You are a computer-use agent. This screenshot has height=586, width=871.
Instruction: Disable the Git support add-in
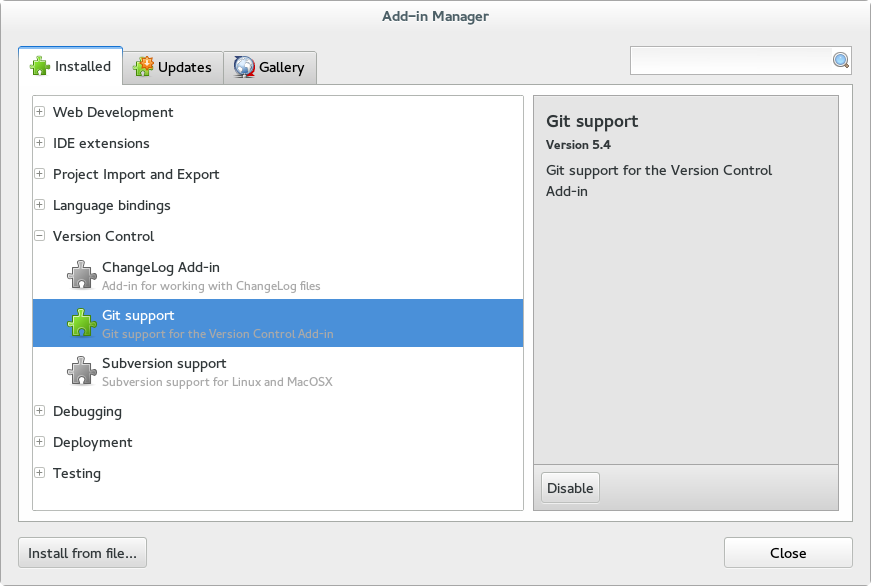pyautogui.click(x=570, y=488)
